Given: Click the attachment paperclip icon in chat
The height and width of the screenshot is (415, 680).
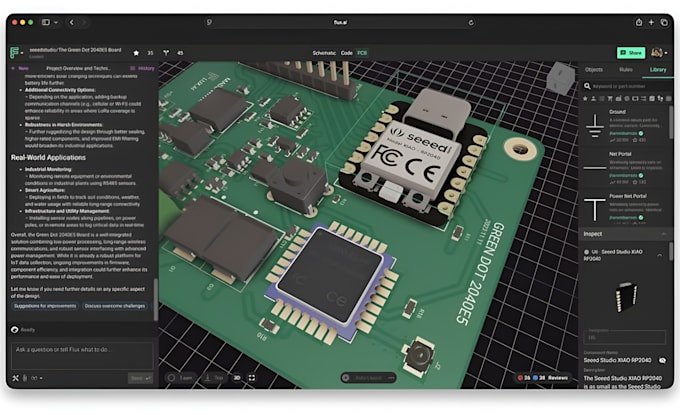Looking at the screenshot, I should 25,379.
